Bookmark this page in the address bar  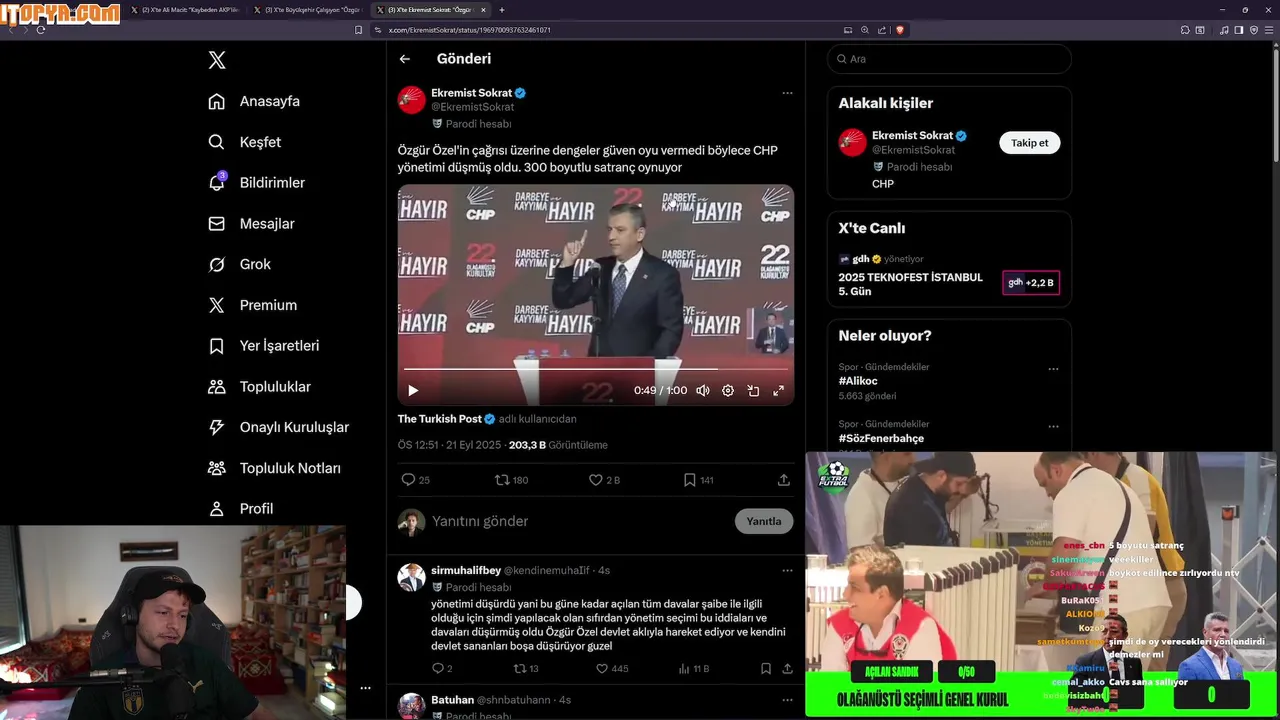[x=359, y=30]
